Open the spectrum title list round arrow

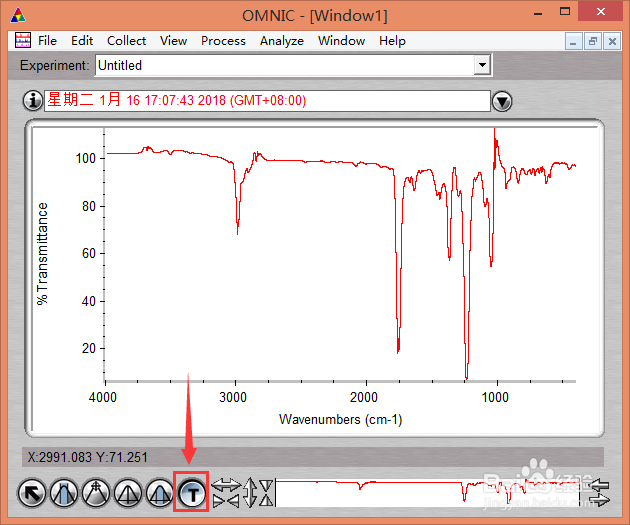[502, 101]
